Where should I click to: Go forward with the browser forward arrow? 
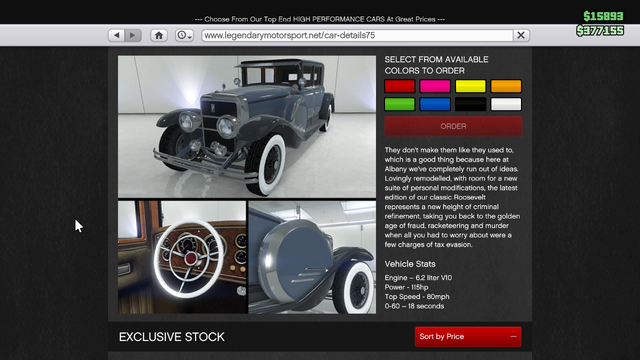coord(133,35)
